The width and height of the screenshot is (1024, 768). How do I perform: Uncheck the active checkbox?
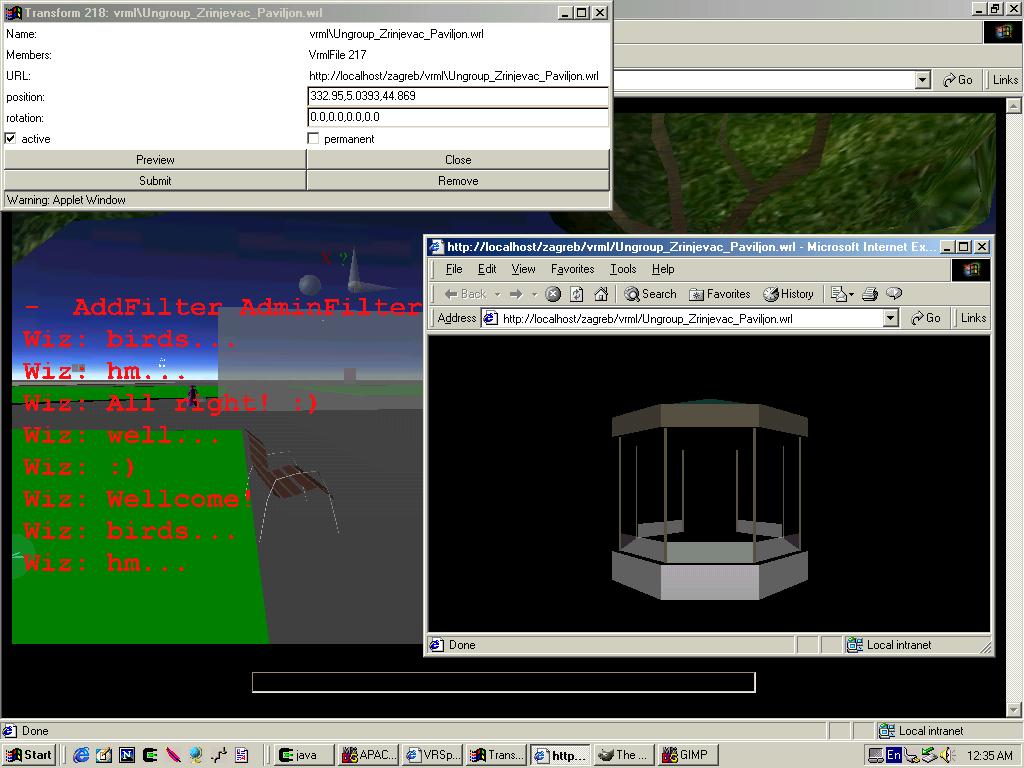pos(11,139)
